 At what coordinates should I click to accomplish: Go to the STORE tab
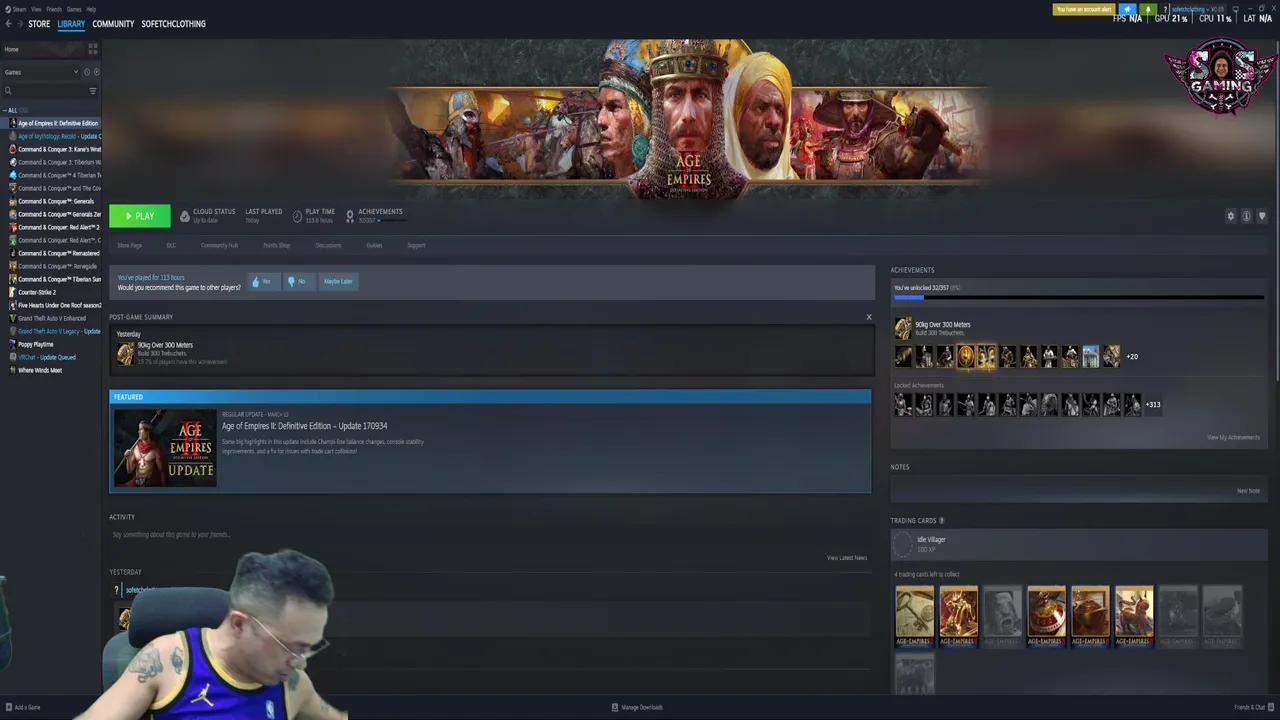pos(39,24)
